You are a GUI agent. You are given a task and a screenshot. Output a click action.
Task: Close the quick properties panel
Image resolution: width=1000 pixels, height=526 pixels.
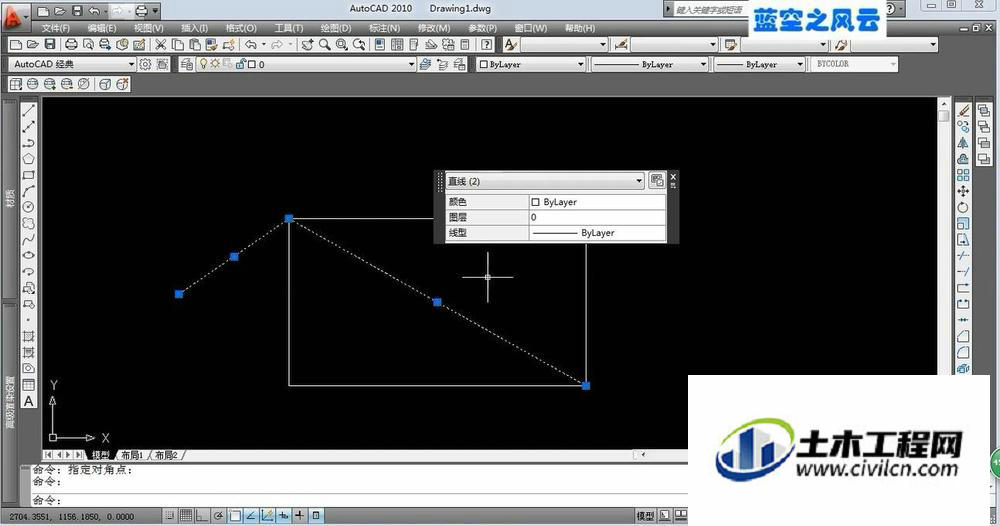(673, 177)
